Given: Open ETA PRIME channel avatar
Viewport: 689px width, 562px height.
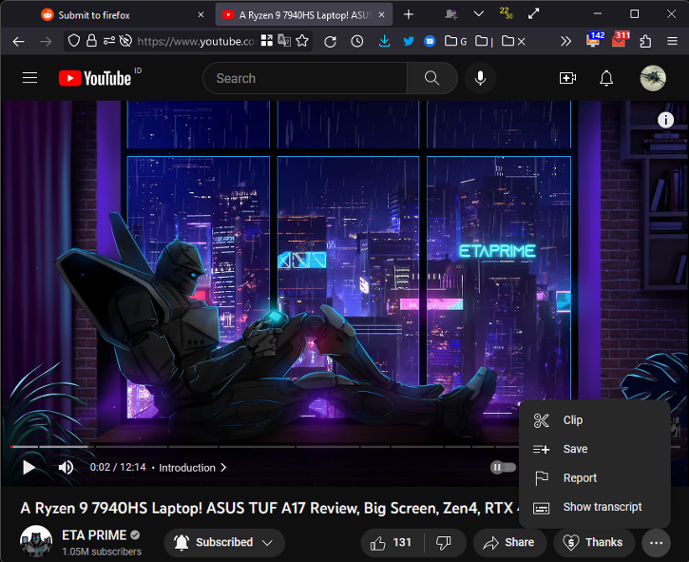Looking at the screenshot, I should pyautogui.click(x=36, y=541).
